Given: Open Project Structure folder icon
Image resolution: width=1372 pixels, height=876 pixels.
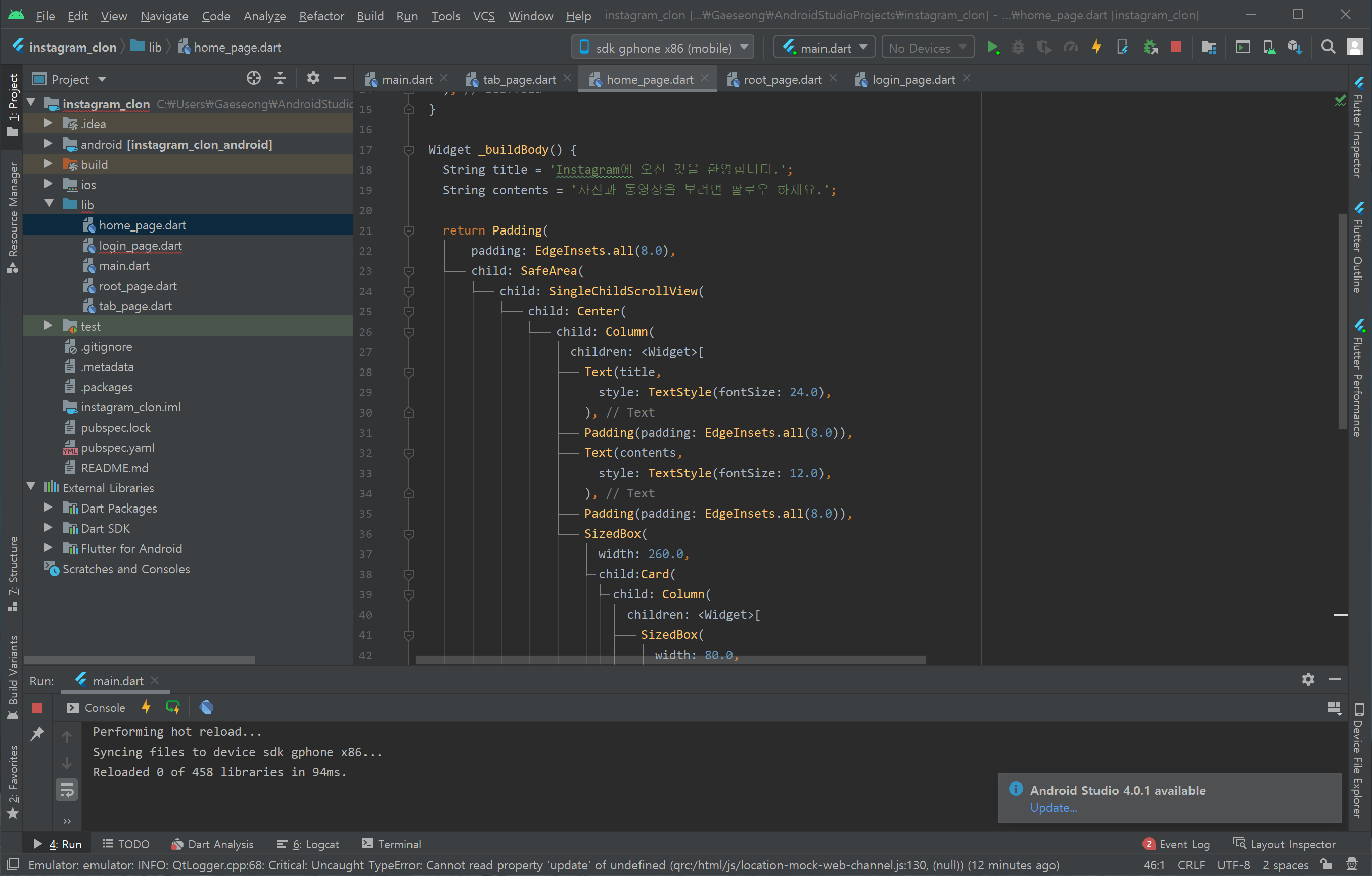Looking at the screenshot, I should point(1209,48).
